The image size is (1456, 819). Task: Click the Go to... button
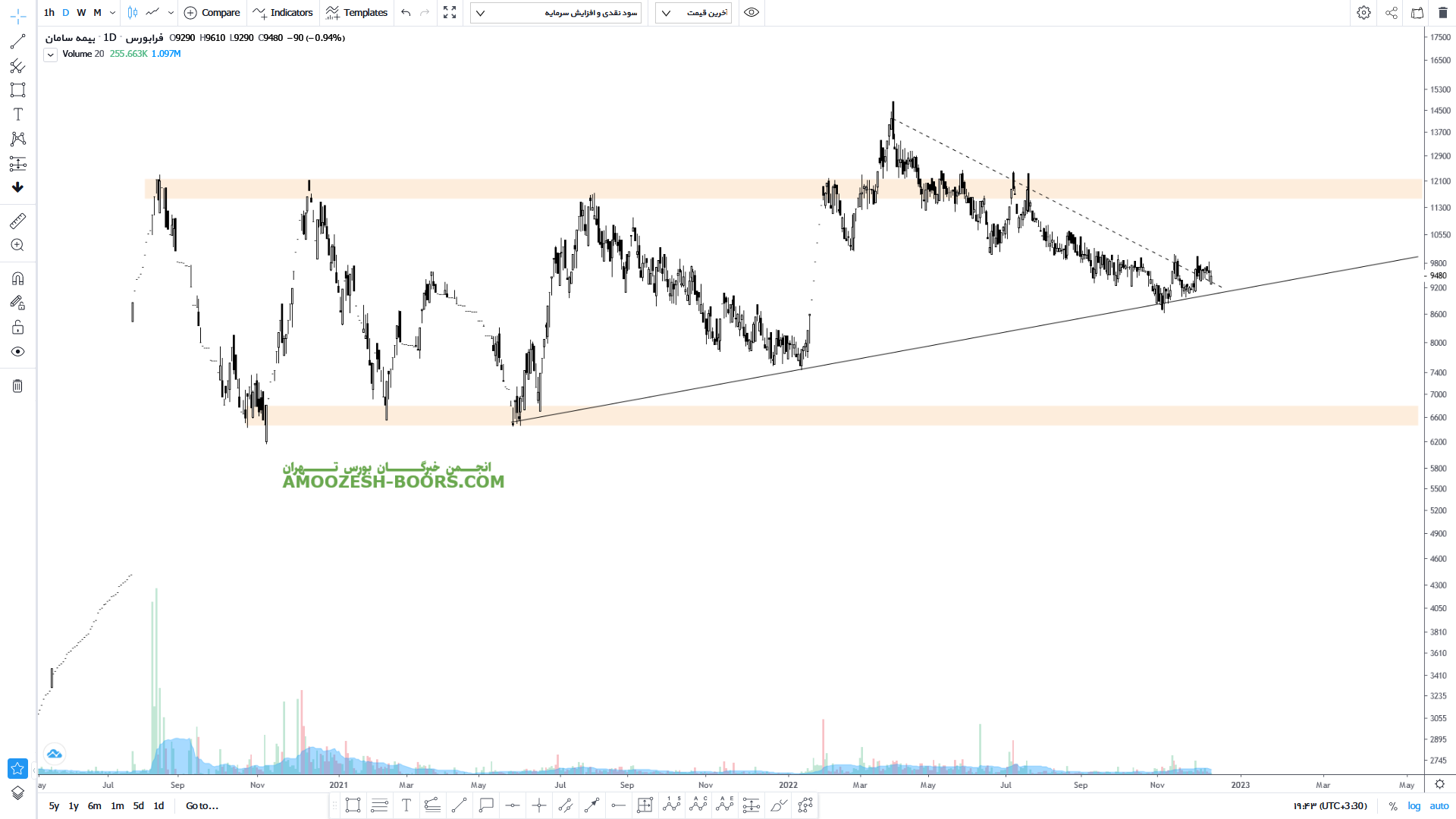(202, 805)
